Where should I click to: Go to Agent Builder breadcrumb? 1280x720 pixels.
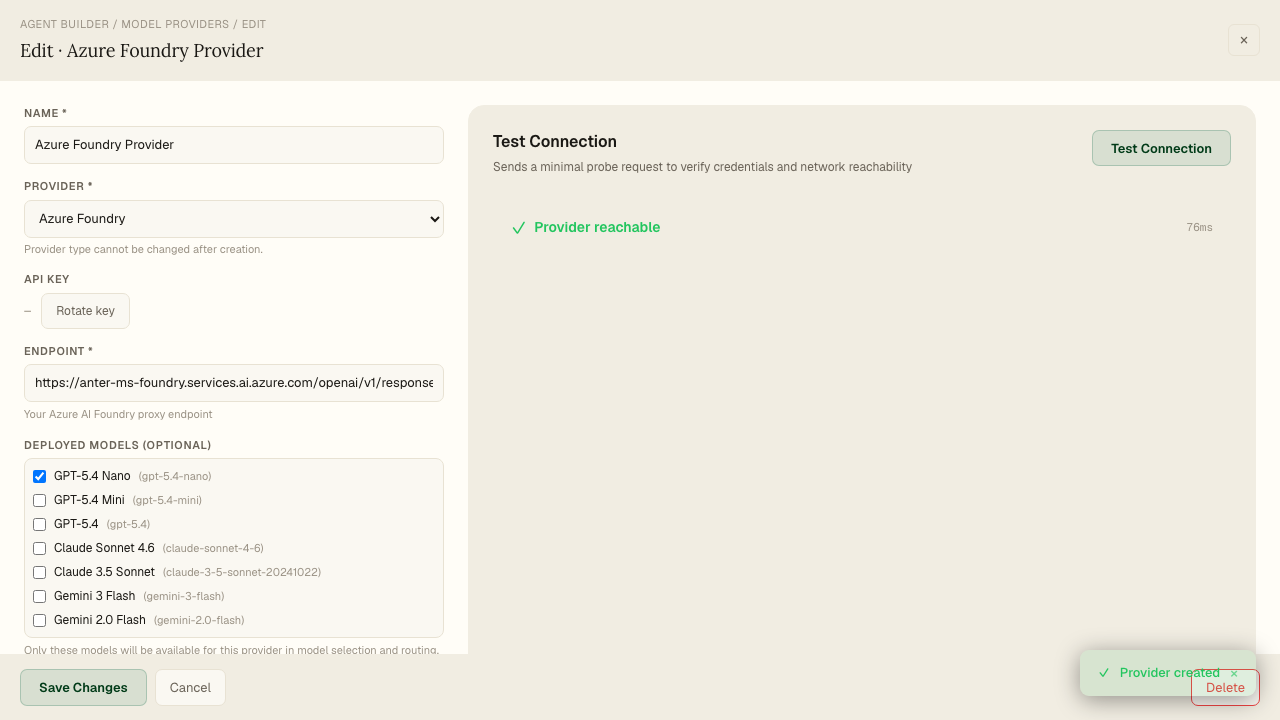tap(64, 24)
